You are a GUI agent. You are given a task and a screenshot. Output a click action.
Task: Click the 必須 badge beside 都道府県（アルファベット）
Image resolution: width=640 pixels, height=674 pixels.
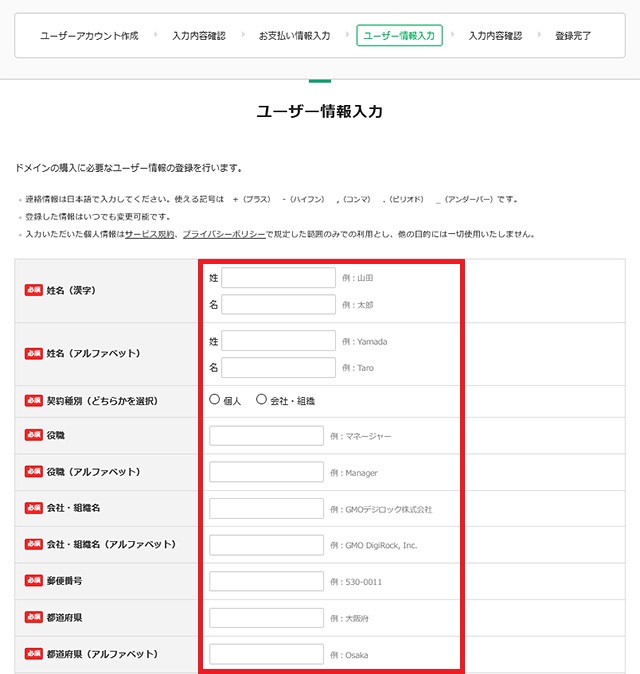click(x=34, y=654)
